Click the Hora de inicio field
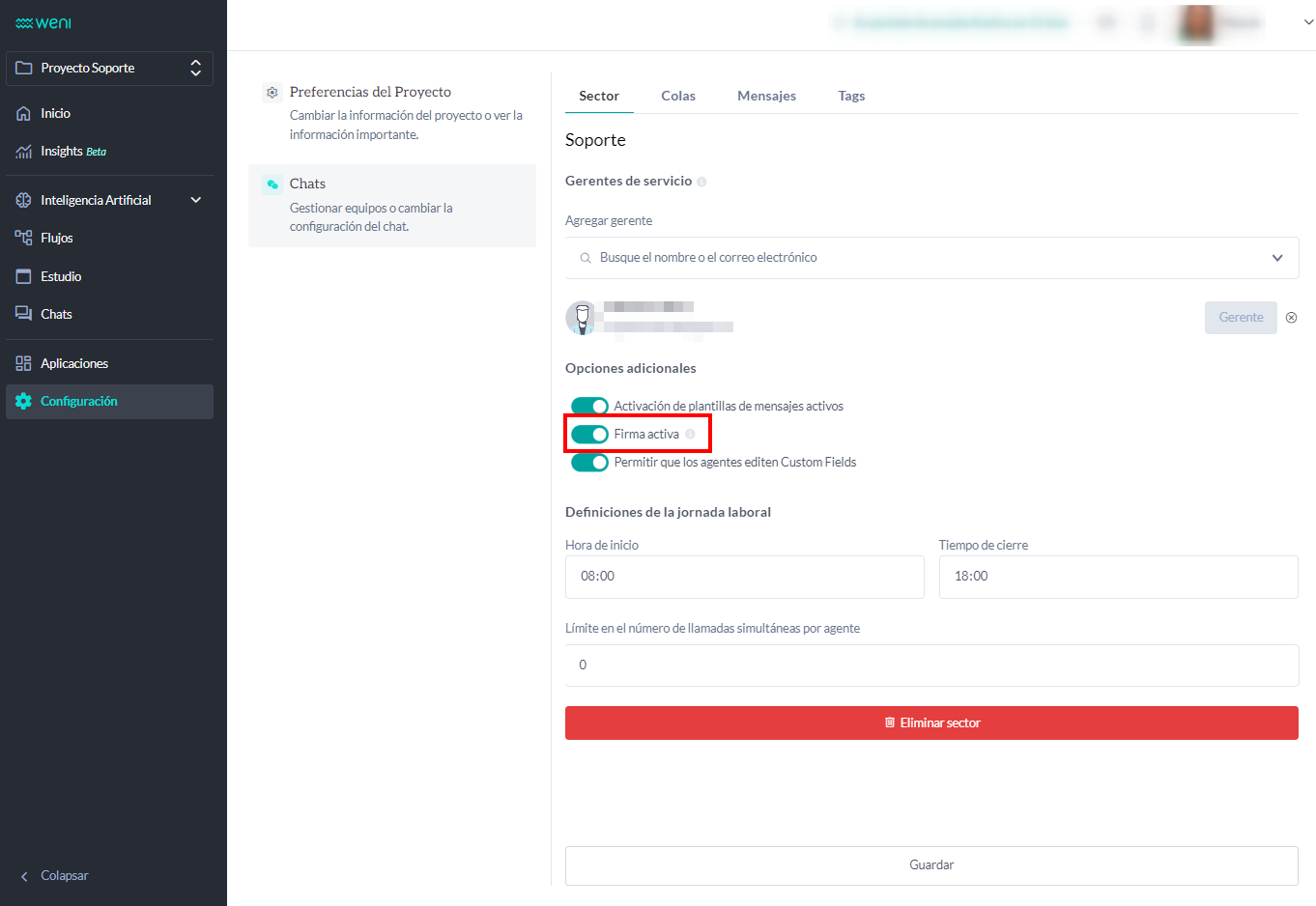This screenshot has height=906, width=1316. pos(744,577)
